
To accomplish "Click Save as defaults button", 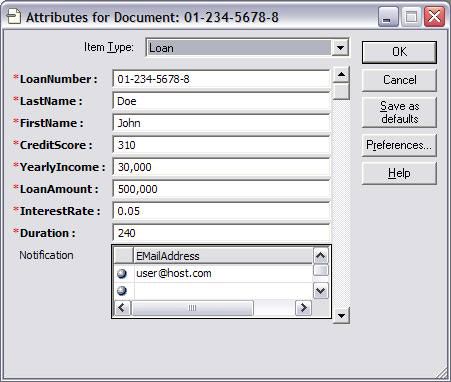I will click(x=399, y=112).
